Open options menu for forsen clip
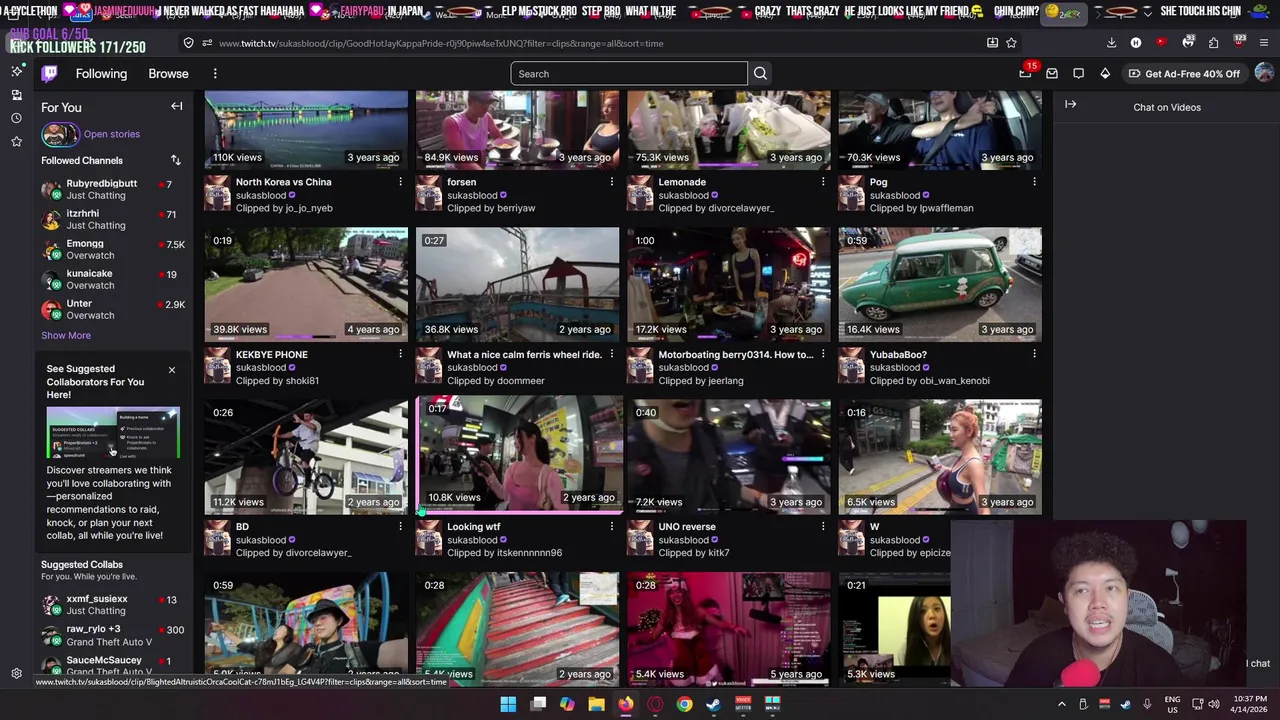The height and width of the screenshot is (720, 1280). point(611,182)
